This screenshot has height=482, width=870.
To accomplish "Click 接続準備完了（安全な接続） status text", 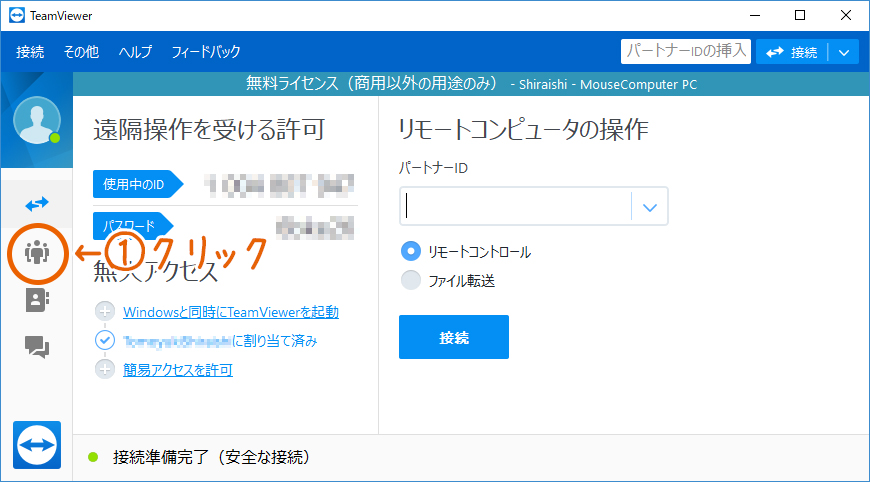I will tap(212, 457).
